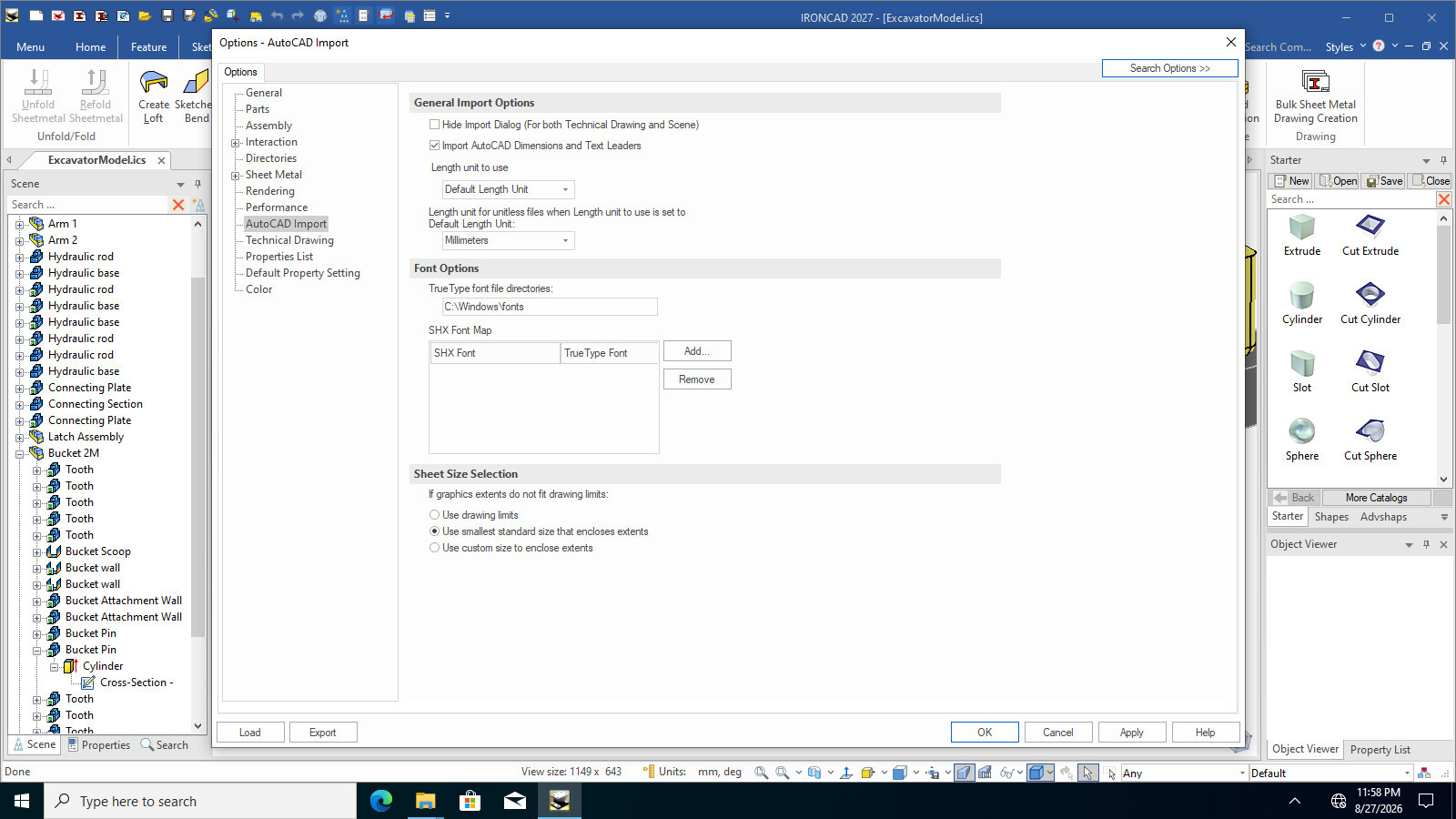The image size is (1456, 819).
Task: Collapse the Cylinder feature node
Action: tap(54, 666)
